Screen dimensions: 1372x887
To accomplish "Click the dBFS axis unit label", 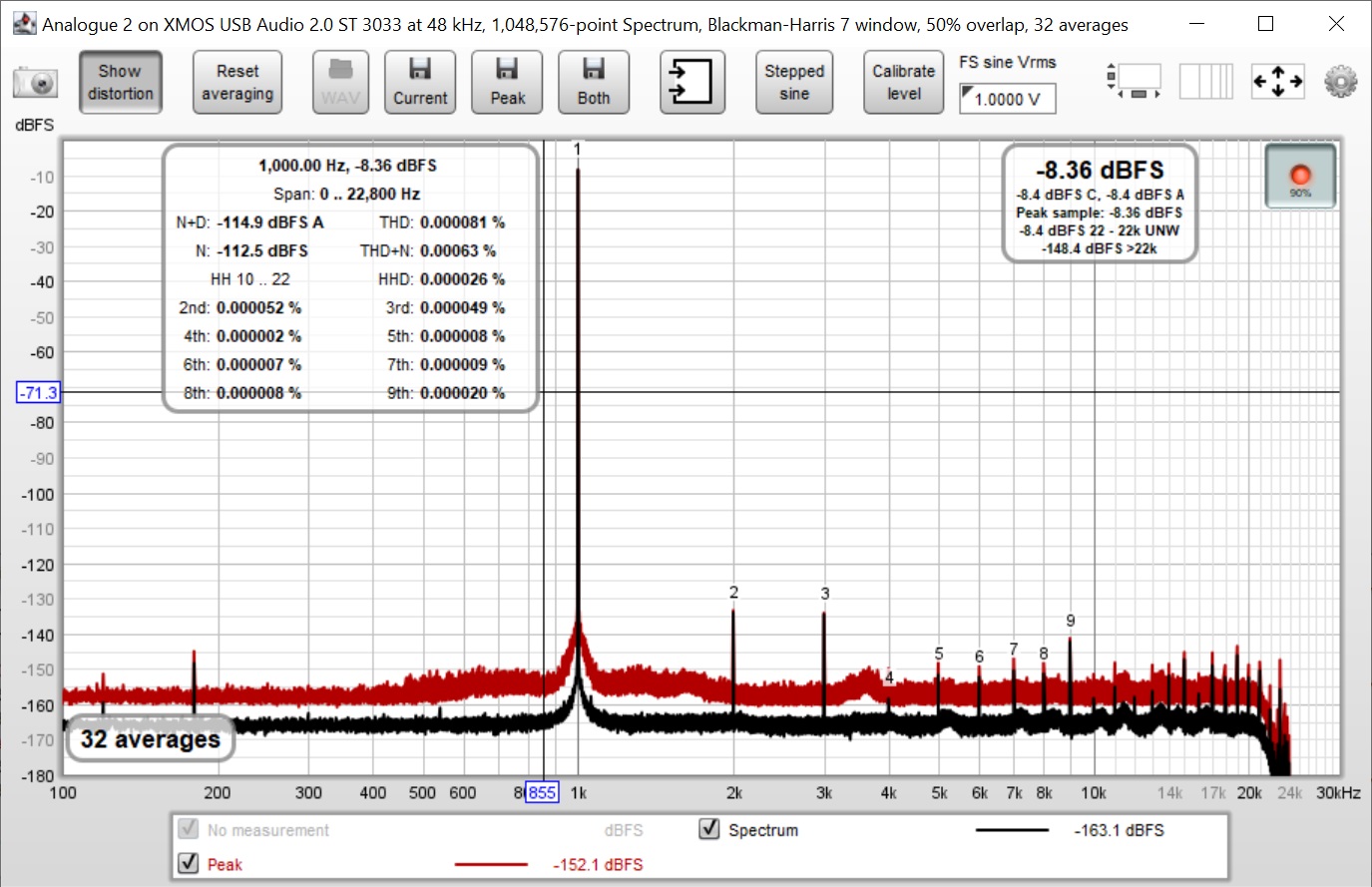I will click(x=35, y=125).
